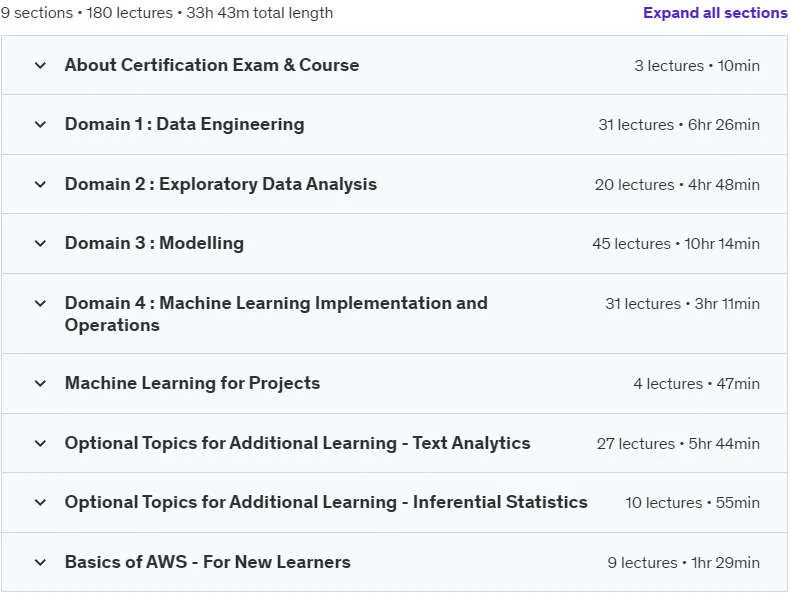Viewport: 791px width, 597px height.
Task: Expand the Basics of AWS chevron
Action: (40, 563)
